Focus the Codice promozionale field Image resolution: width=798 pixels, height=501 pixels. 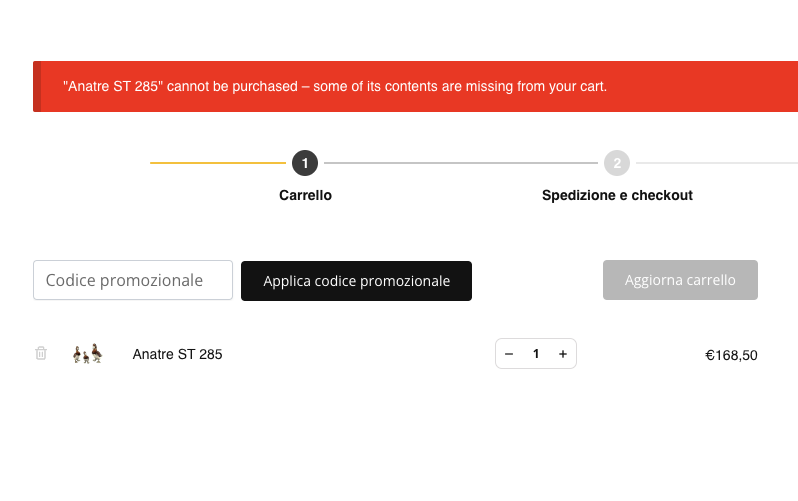tap(133, 280)
